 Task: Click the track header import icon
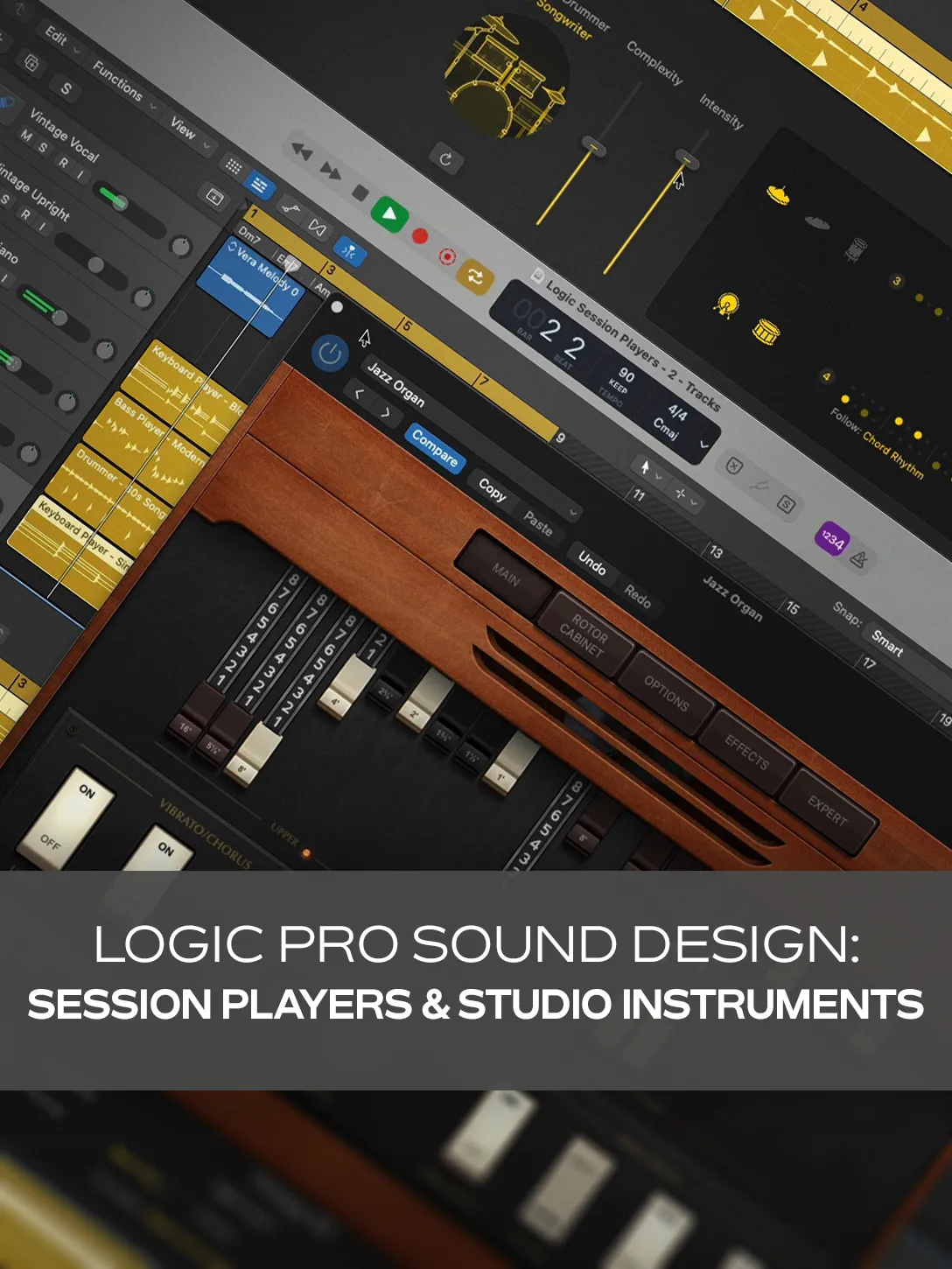click(x=213, y=197)
